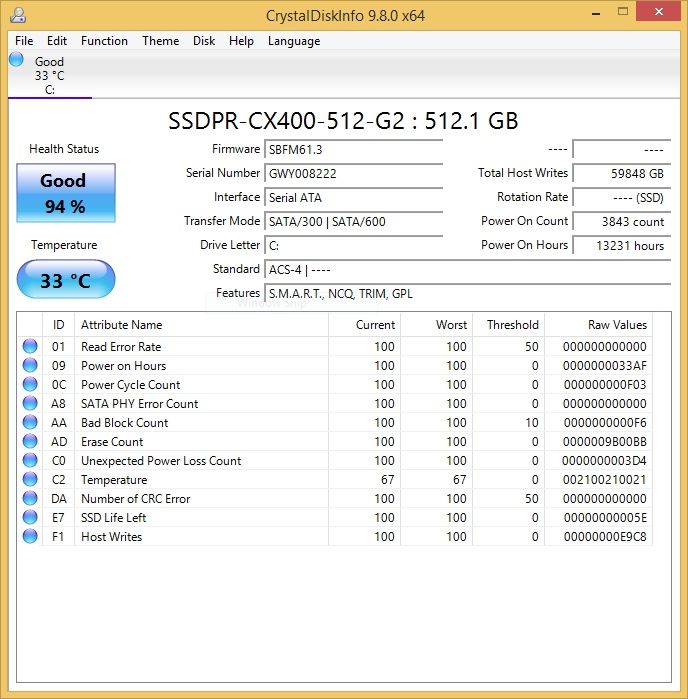Screen dimensions: 688x699
Task: Click the status orb for SATA PHY Error Count
Action: (30, 403)
